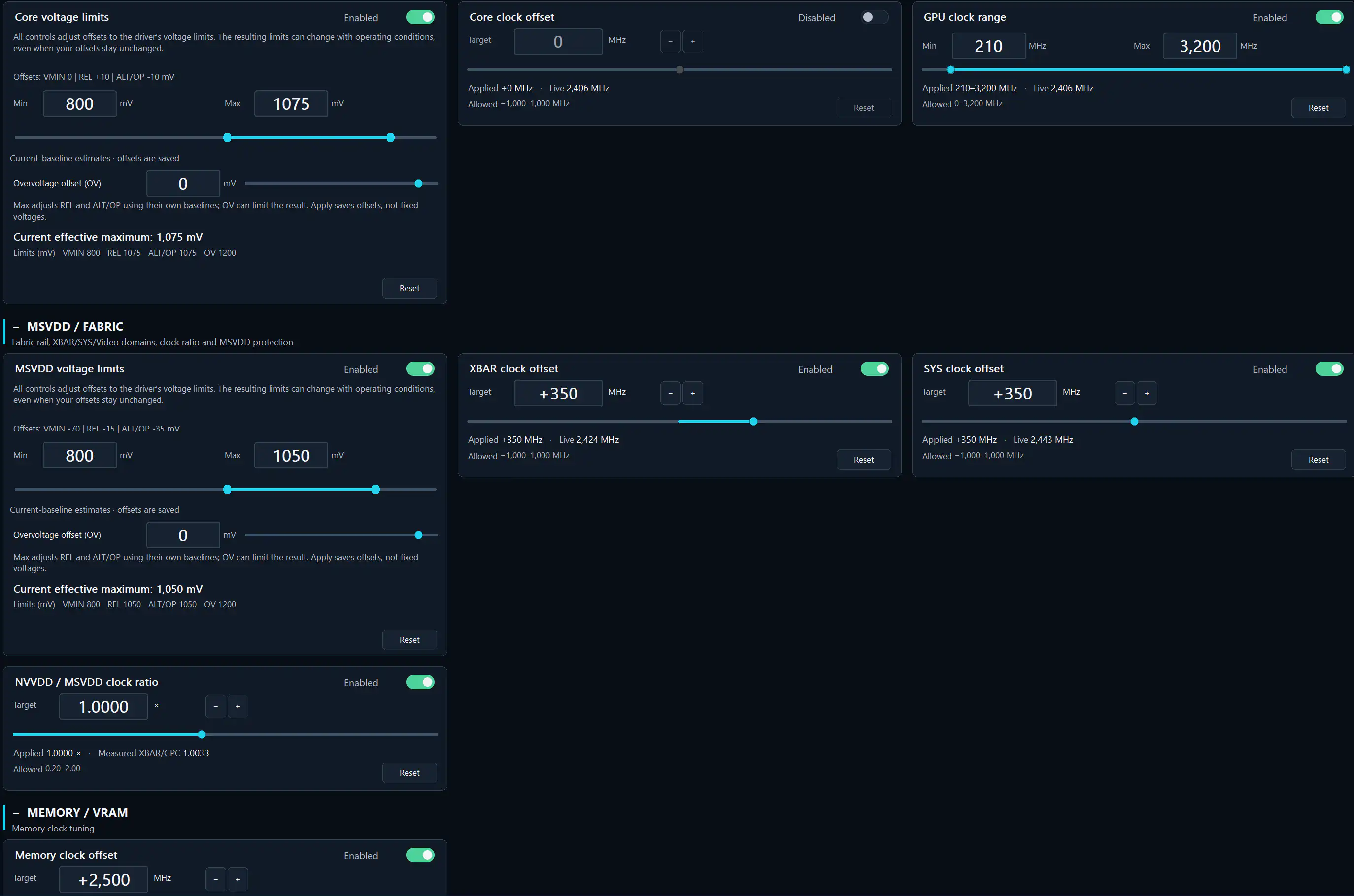Click minus stepper for XBAR clock offset

670,393
